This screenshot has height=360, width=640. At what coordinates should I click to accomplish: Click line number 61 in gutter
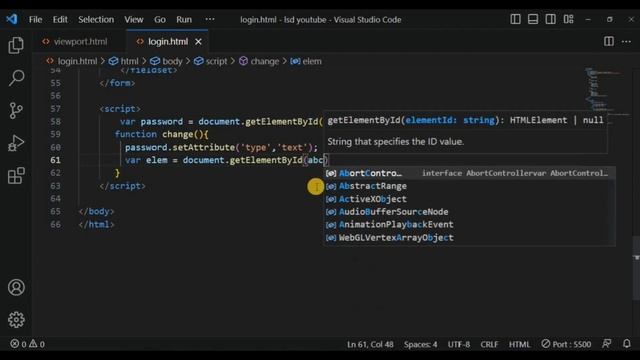(55, 160)
